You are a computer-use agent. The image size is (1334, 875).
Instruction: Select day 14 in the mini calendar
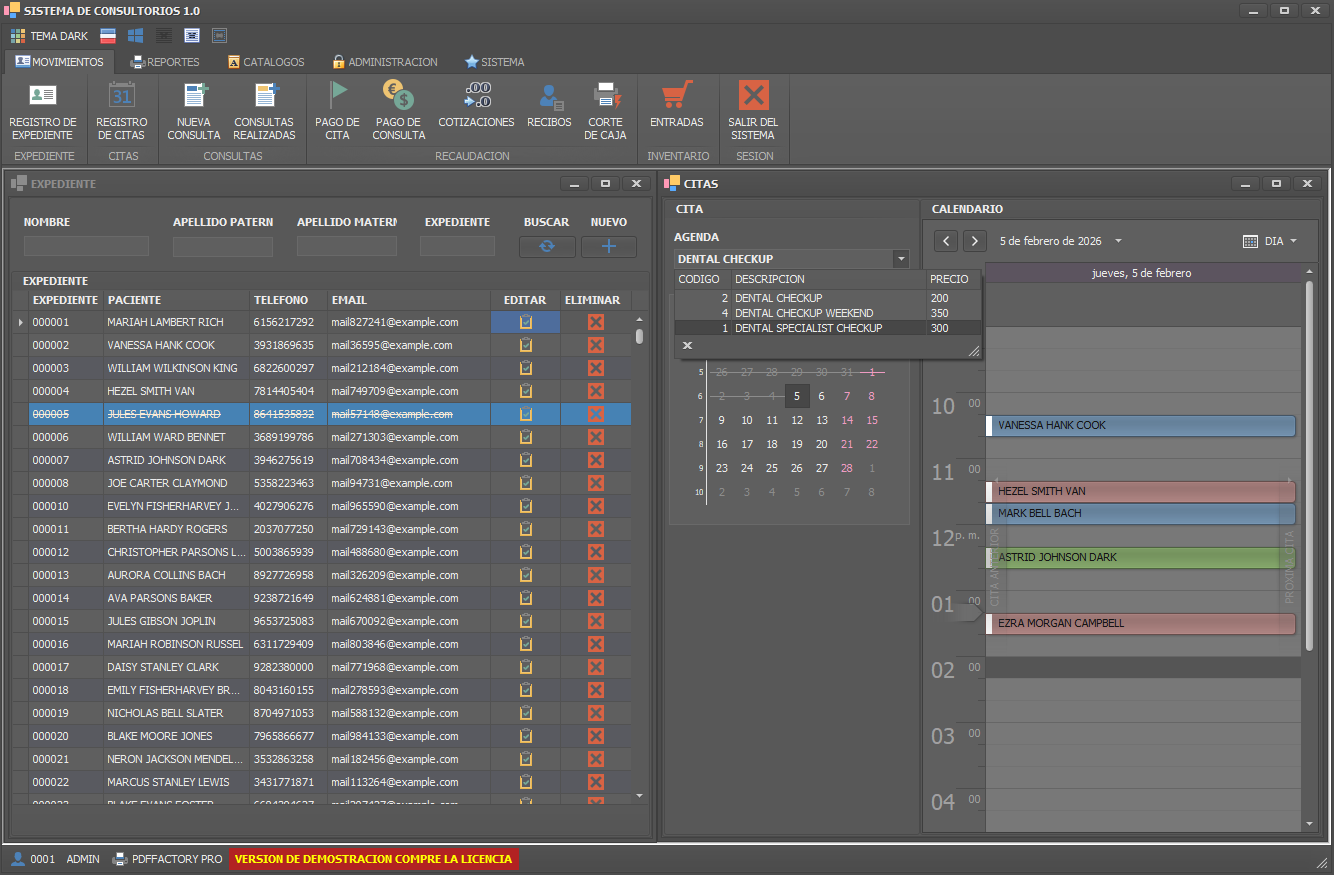point(847,420)
